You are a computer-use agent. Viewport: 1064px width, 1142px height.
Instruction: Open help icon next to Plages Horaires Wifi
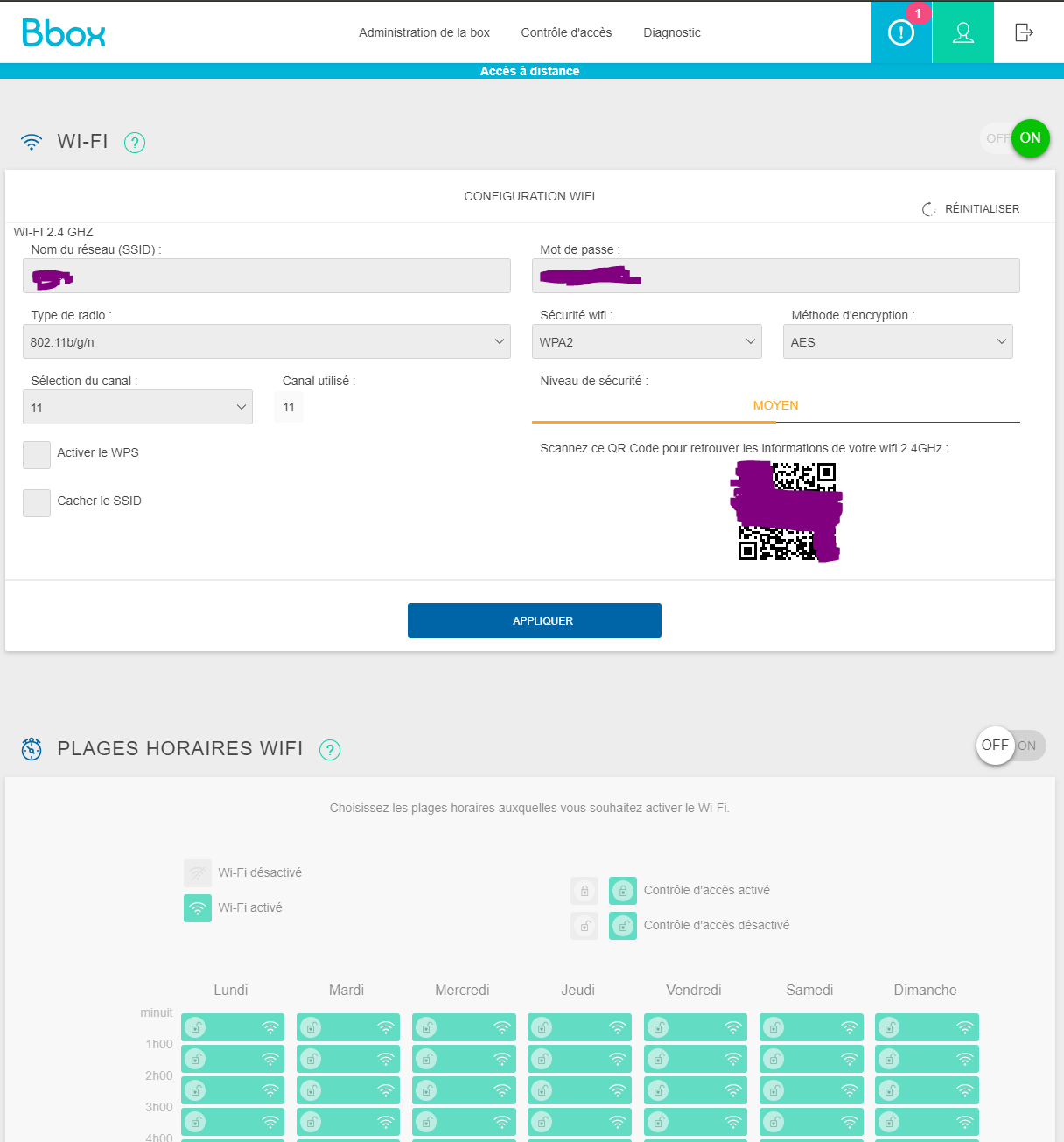(330, 750)
